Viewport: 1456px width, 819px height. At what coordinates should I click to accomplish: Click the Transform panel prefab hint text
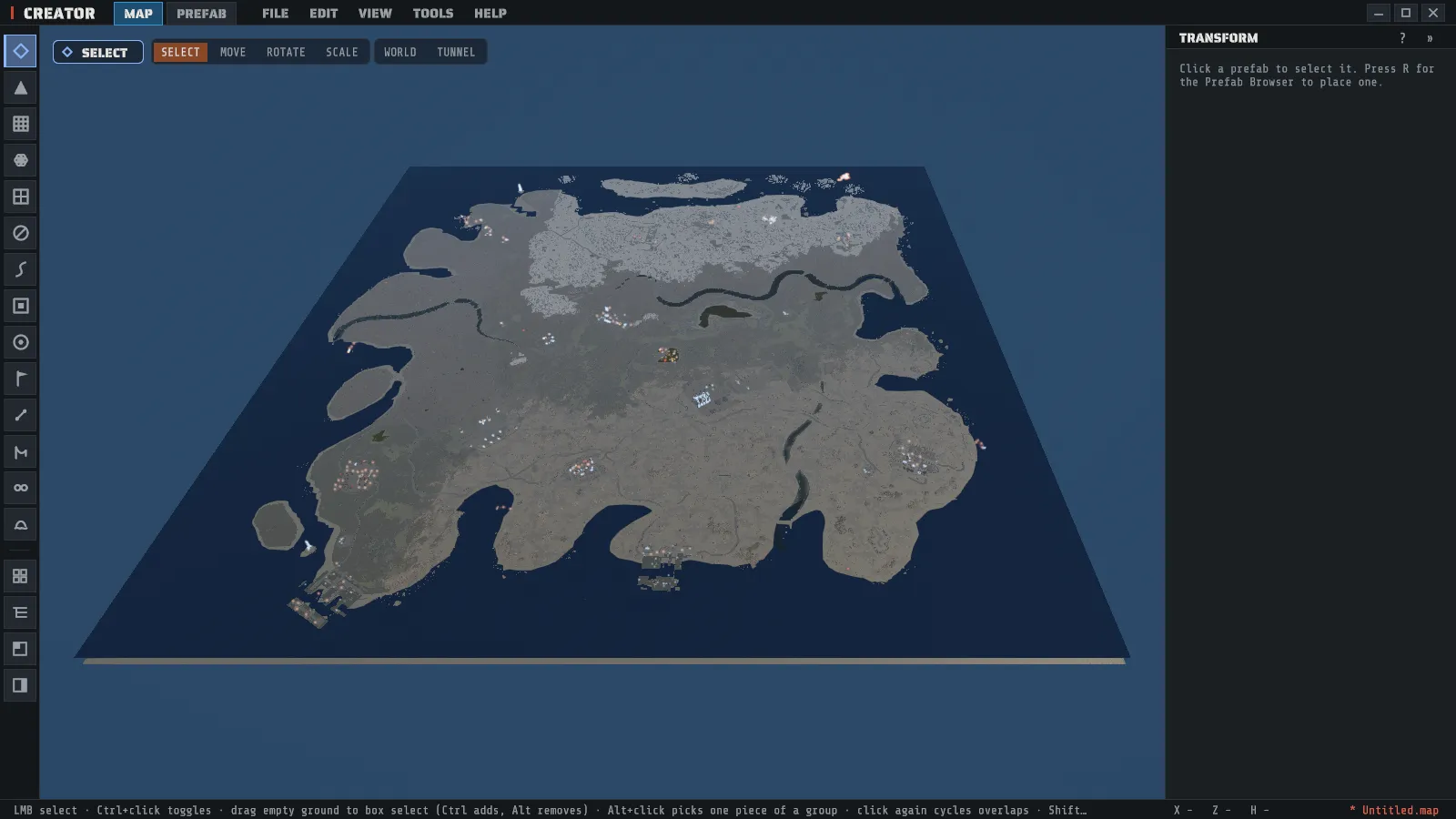1307,76
